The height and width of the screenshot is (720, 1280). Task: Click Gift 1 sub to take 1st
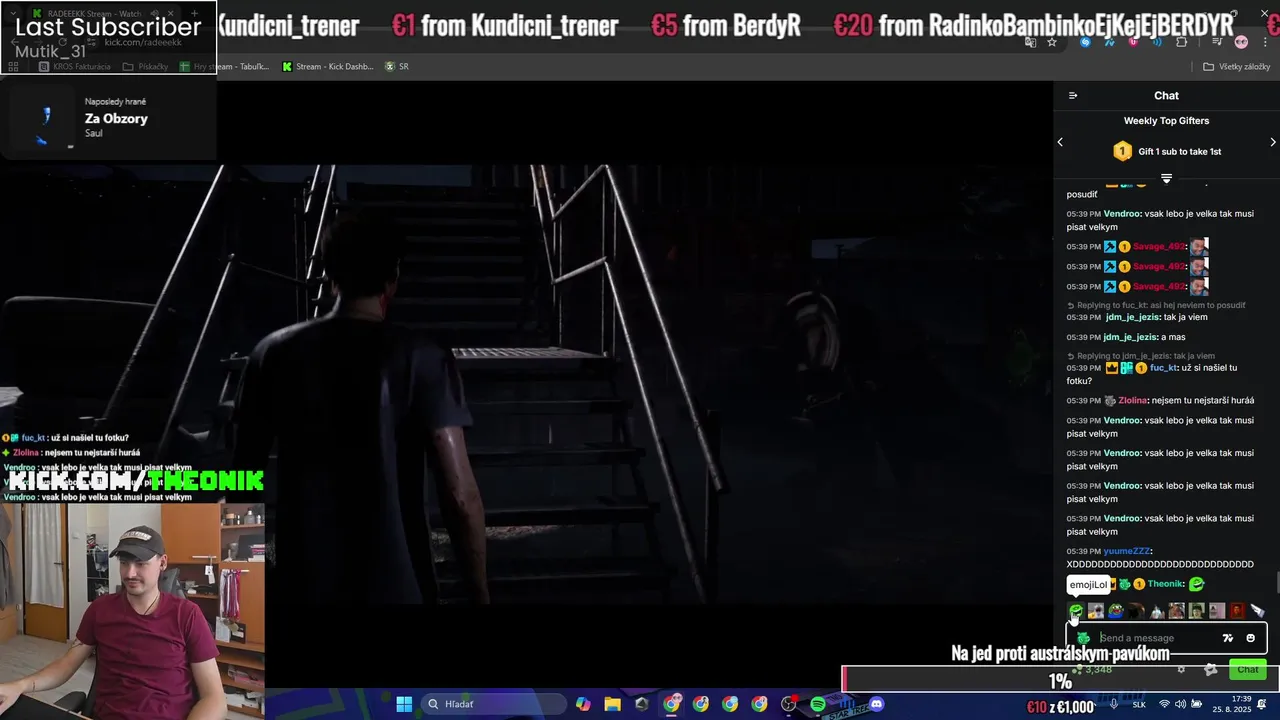coord(1167,151)
